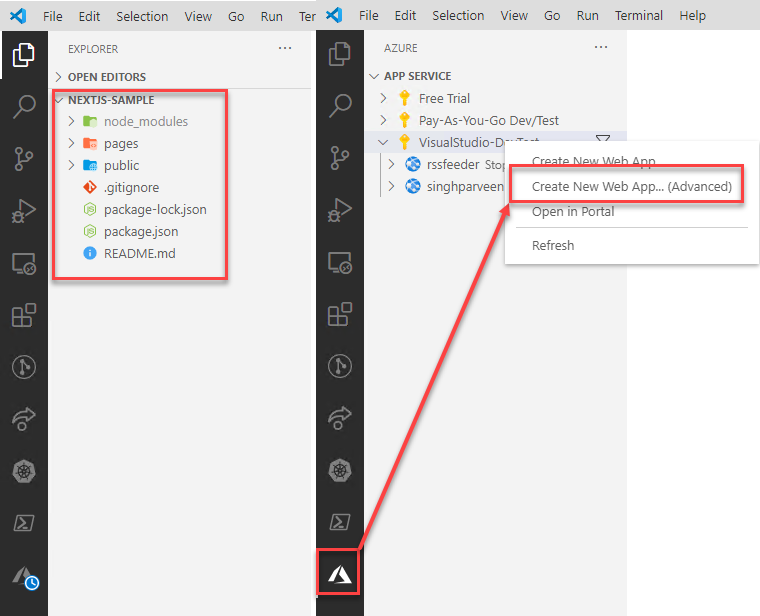This screenshot has height=616, width=760.
Task: Open Selection menu in left window
Action: pos(142,16)
